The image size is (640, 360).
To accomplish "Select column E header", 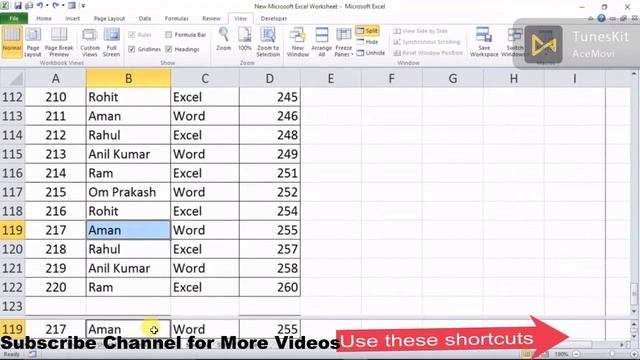I will coord(331,78).
